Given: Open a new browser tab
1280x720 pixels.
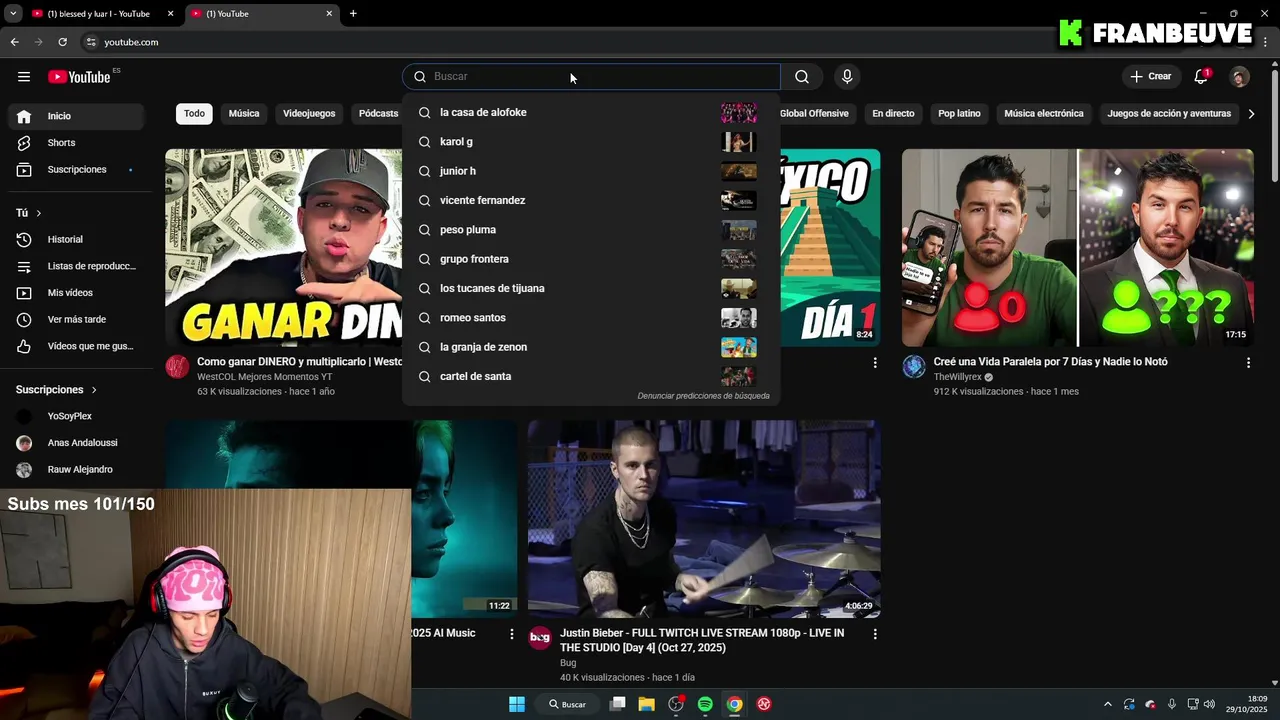Looking at the screenshot, I should click(x=353, y=14).
